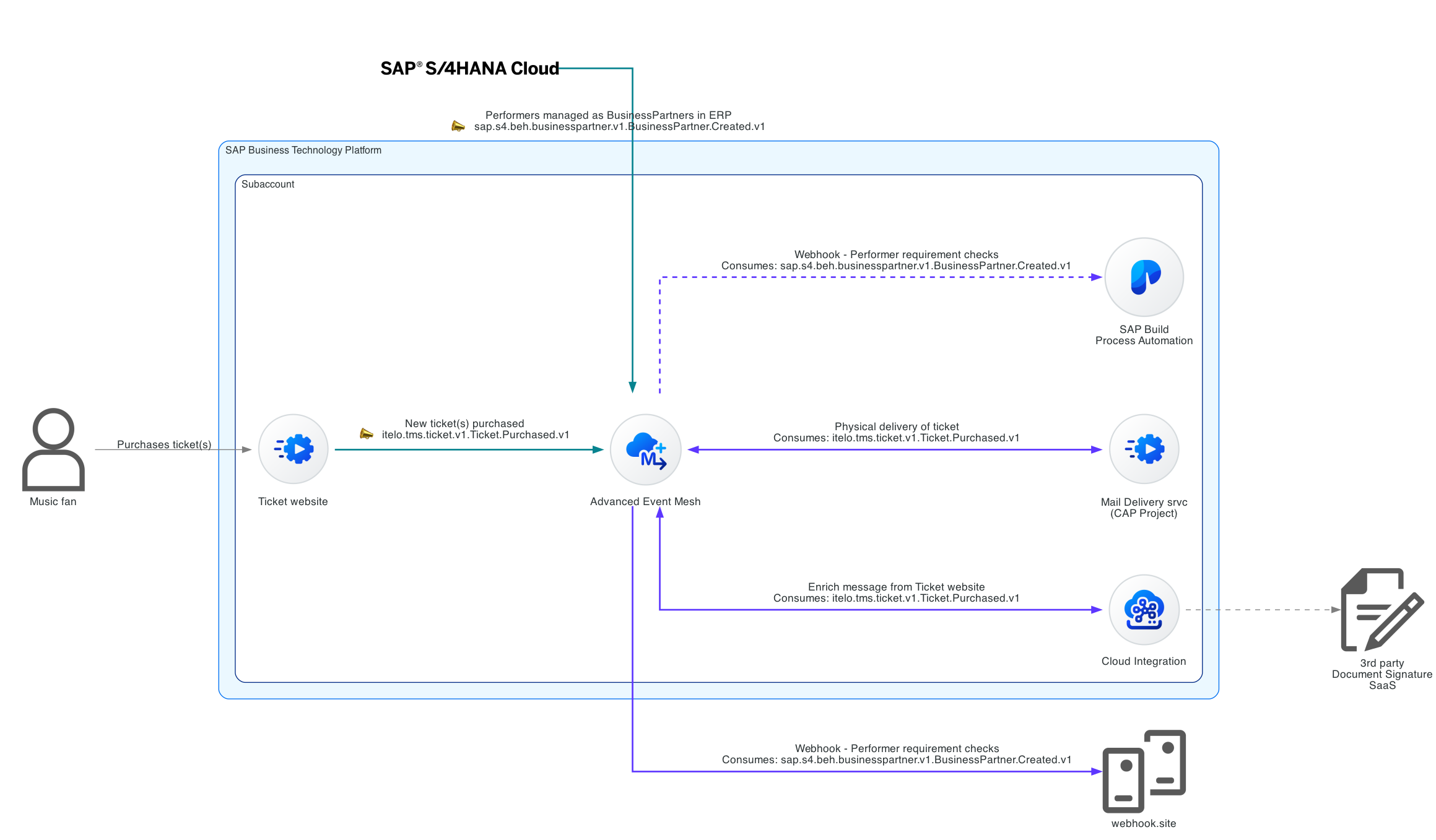Click the 'Purchases ticket(s)' arrow label
The image size is (1436, 840).
tap(164, 444)
